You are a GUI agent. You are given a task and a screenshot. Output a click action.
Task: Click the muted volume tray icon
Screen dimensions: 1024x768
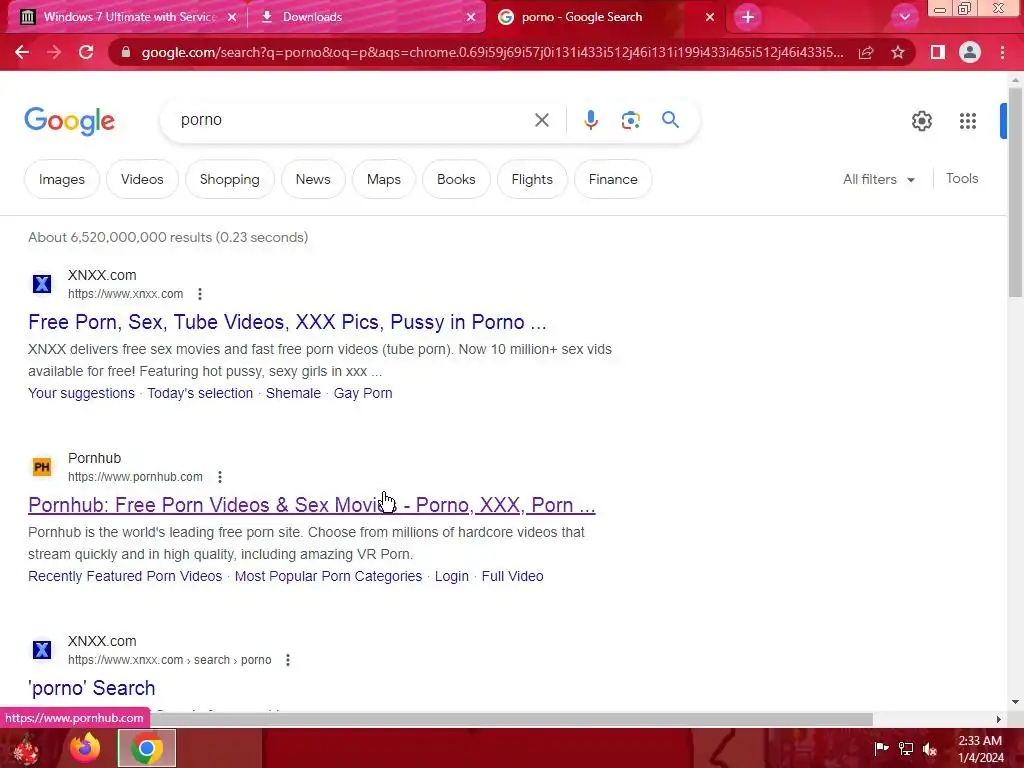pyautogui.click(x=930, y=748)
